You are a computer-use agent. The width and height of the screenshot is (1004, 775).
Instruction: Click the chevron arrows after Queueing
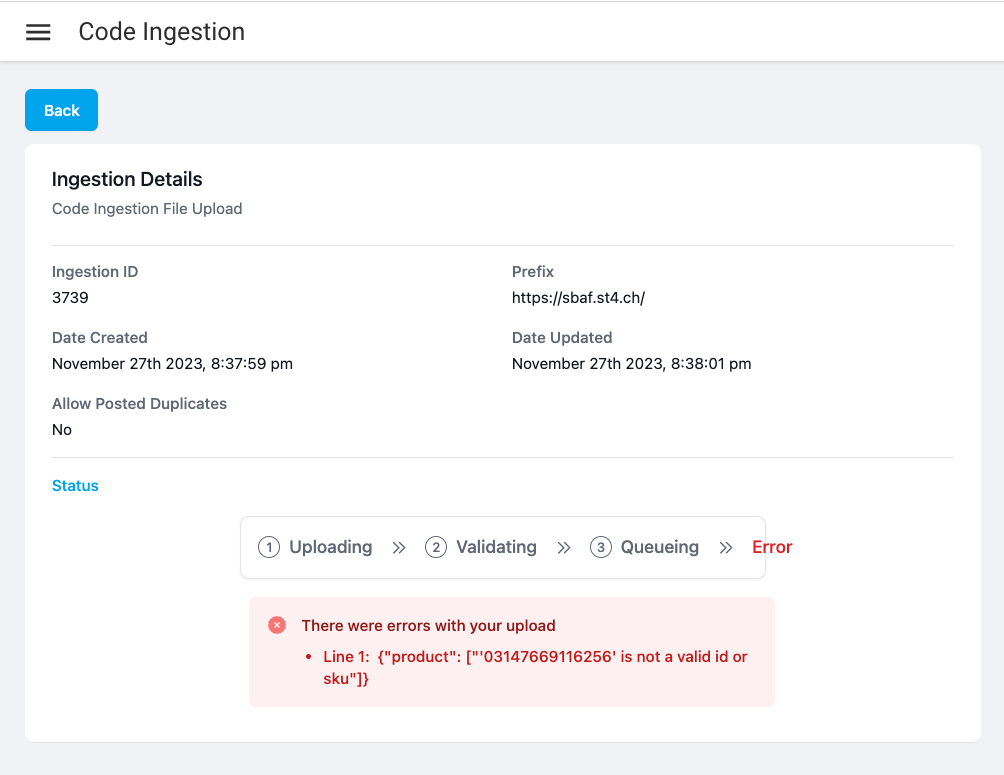pyautogui.click(x=726, y=548)
